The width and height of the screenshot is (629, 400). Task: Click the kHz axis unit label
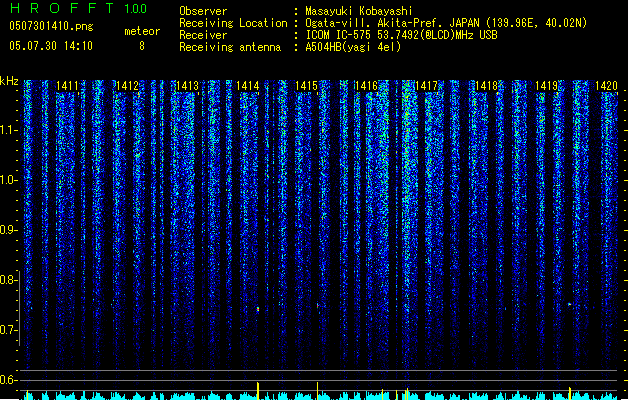(9, 81)
